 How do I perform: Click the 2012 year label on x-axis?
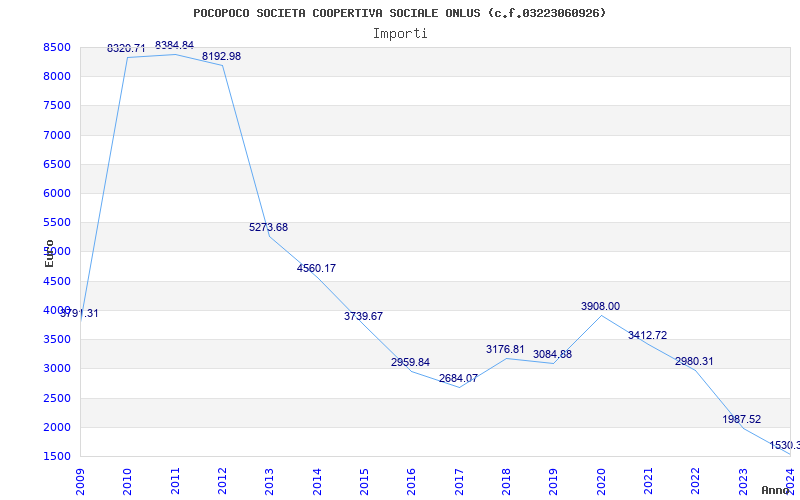222,482
